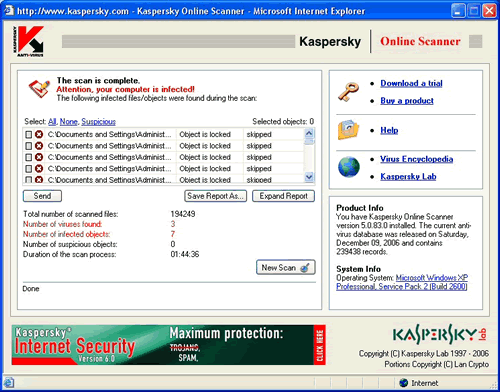
Task: Click the red error icon on second row
Action: click(x=39, y=146)
